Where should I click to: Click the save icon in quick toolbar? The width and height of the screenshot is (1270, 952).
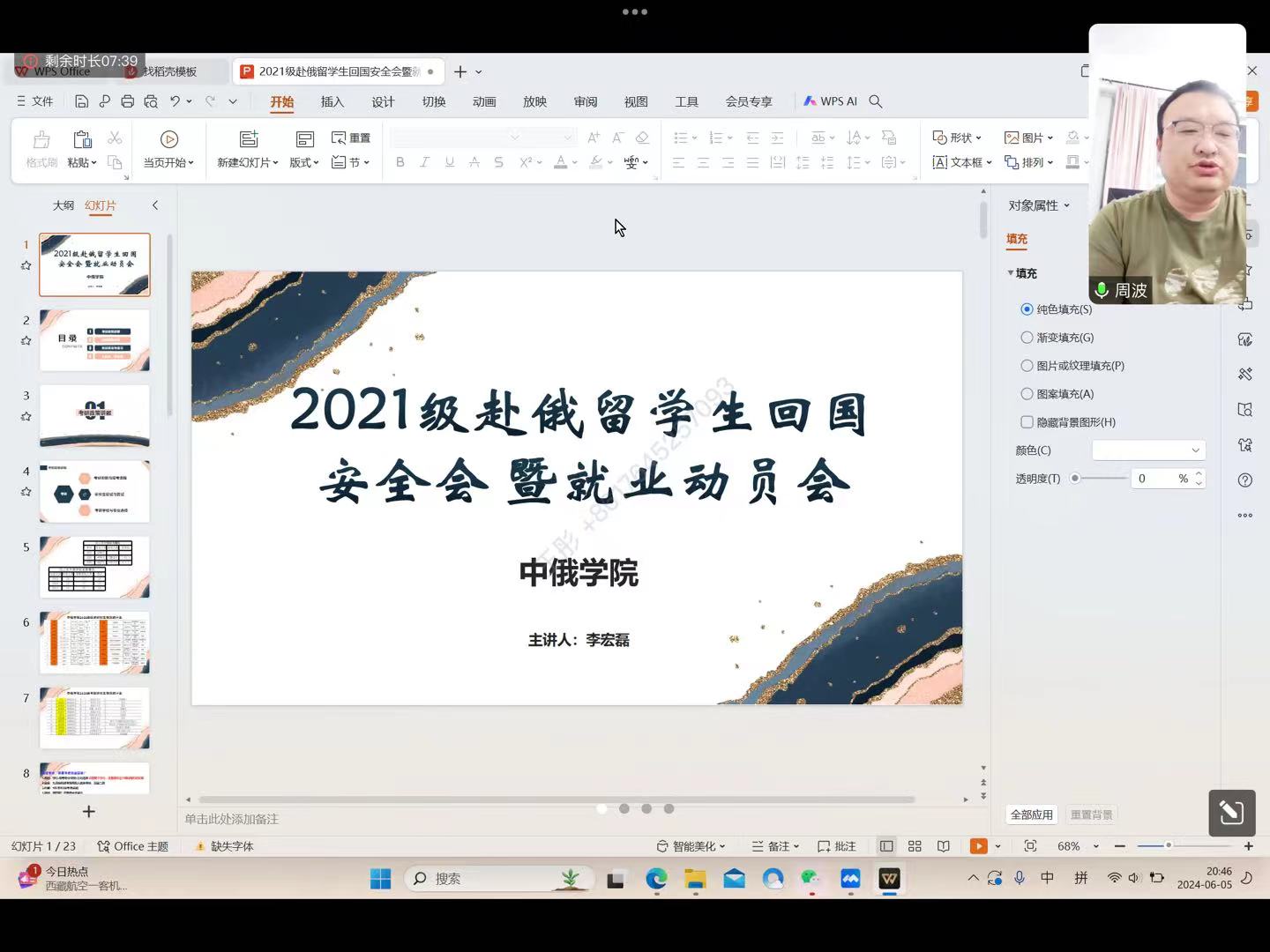coord(81,101)
